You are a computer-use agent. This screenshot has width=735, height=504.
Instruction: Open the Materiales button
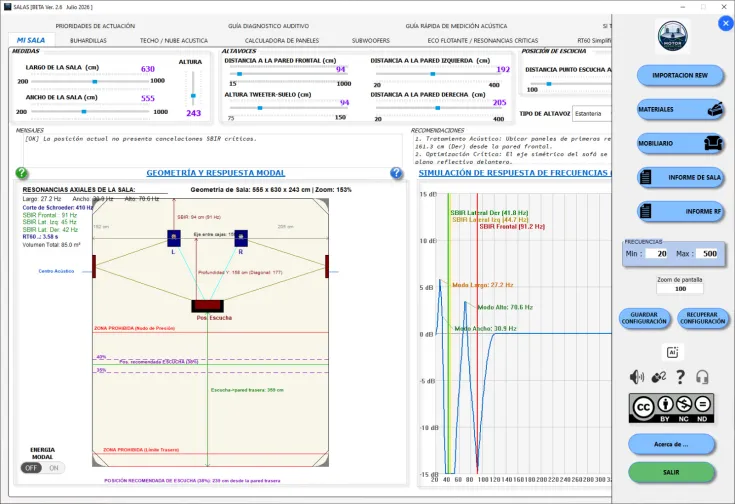tap(681, 109)
